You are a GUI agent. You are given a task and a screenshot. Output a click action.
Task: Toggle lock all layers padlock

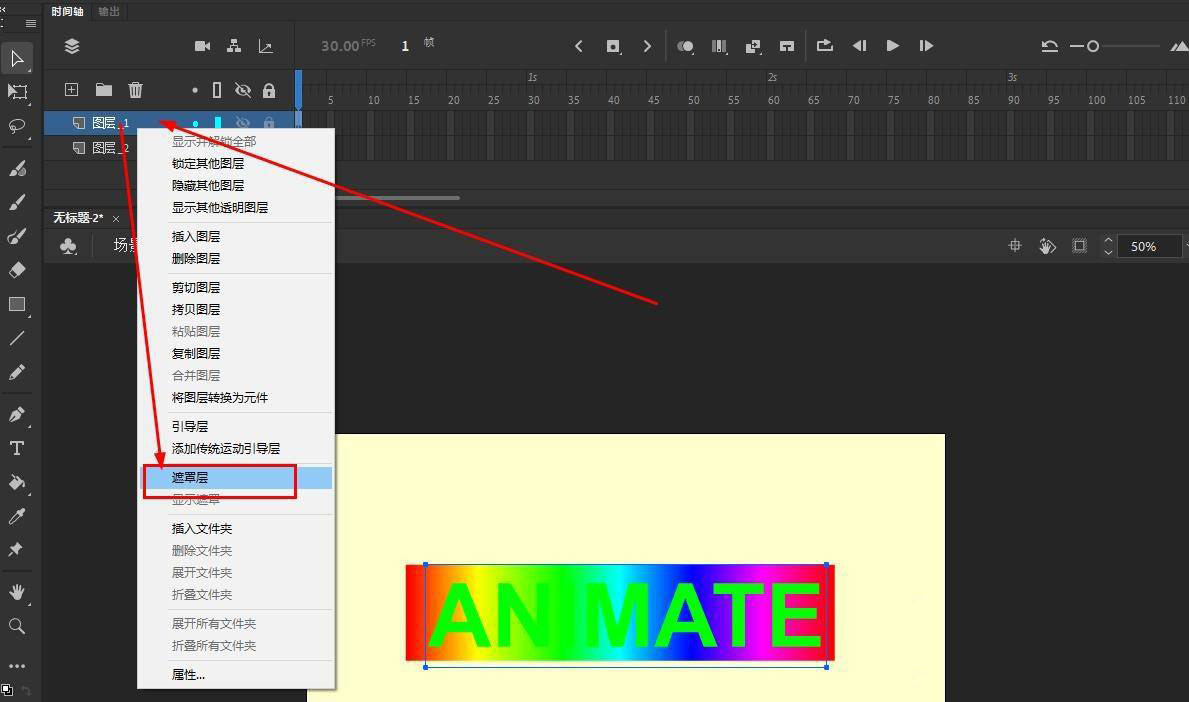269,90
